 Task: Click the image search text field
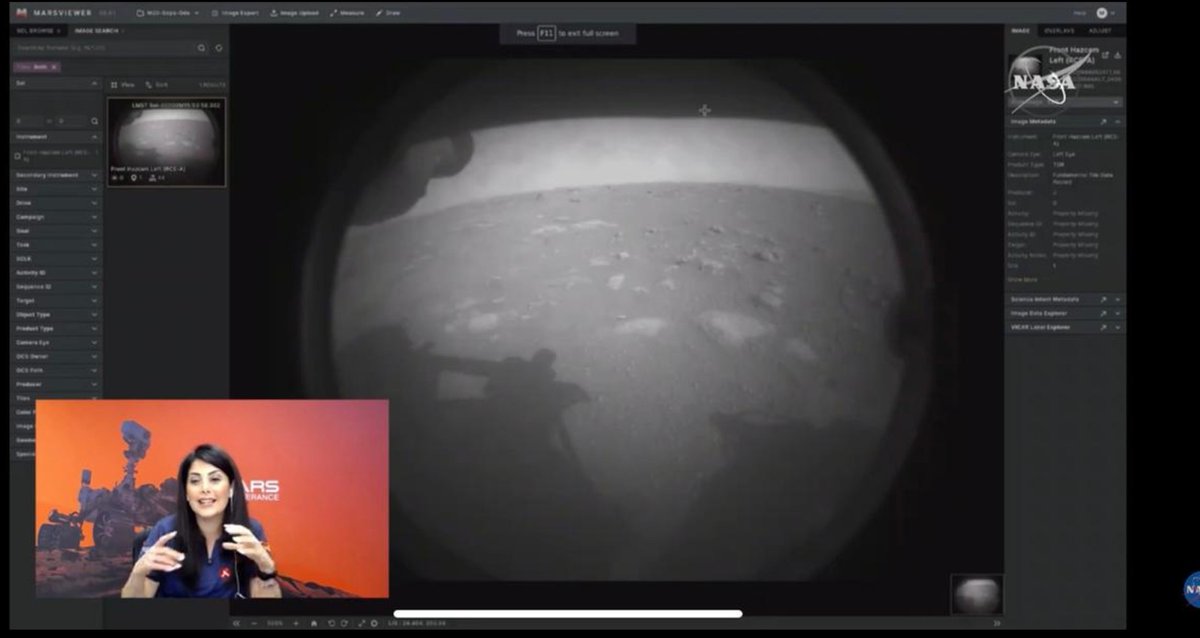(x=103, y=48)
